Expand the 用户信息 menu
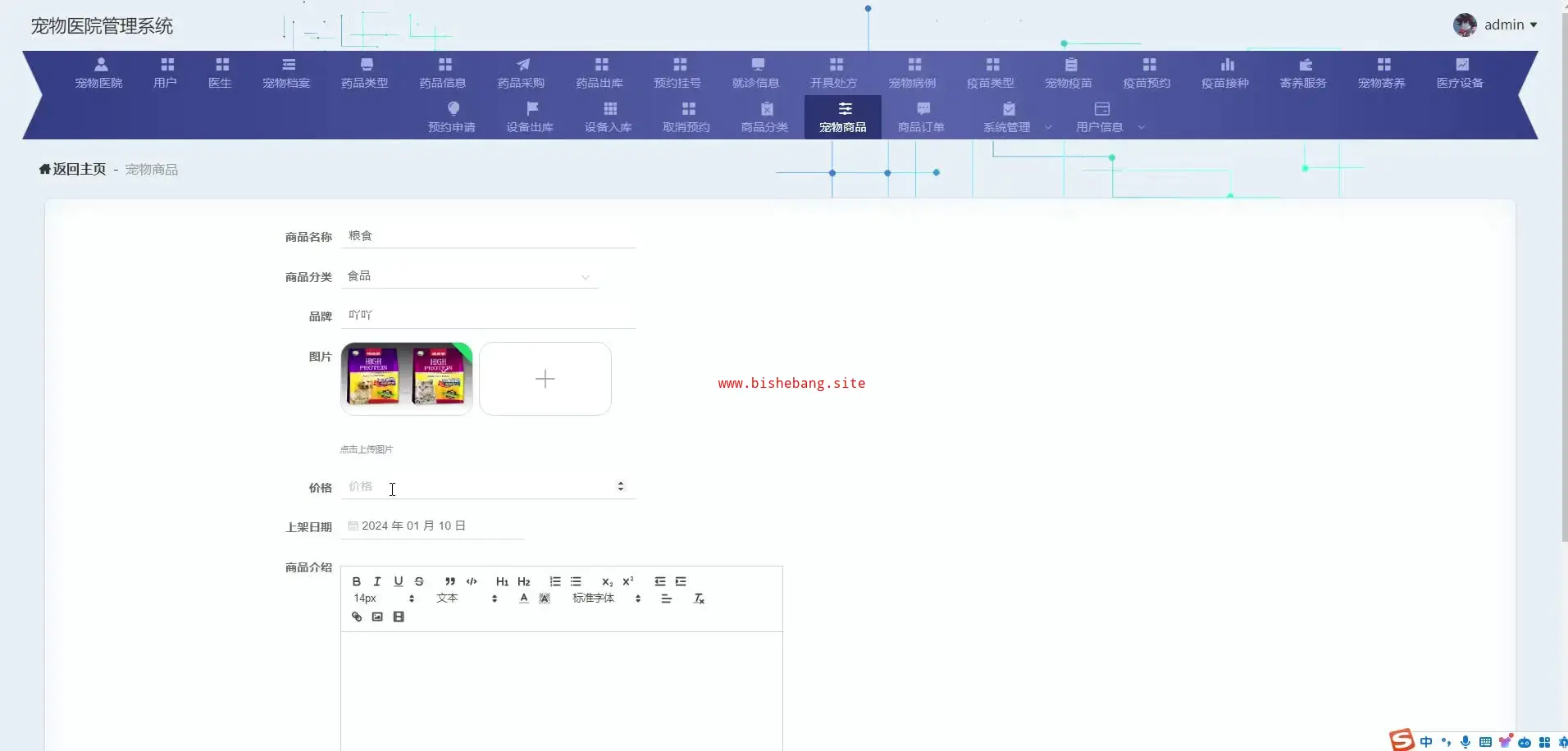Viewport: 1568px width, 751px height. click(x=1109, y=117)
